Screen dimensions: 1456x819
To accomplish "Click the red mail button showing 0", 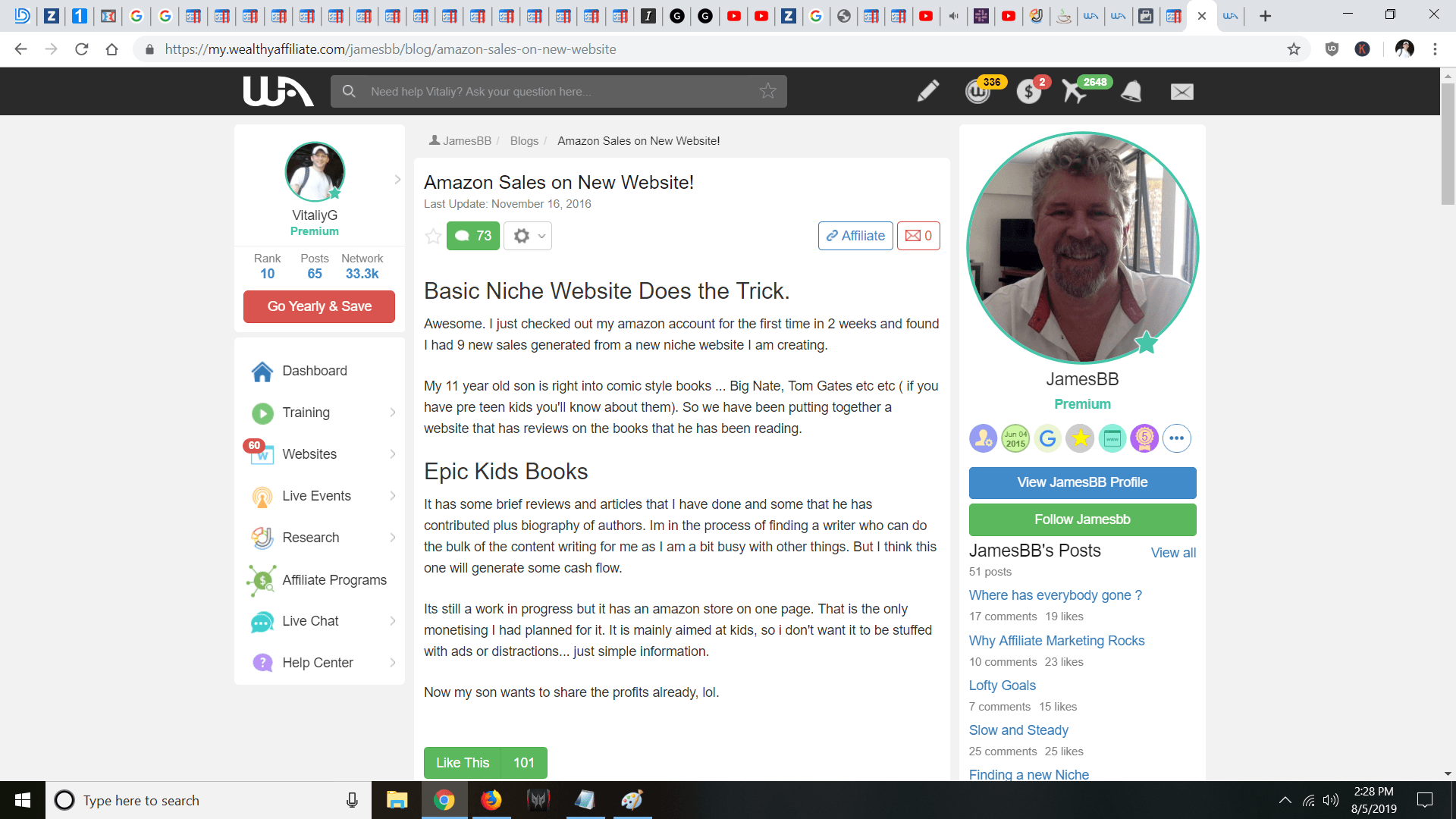I will pyautogui.click(x=918, y=236).
